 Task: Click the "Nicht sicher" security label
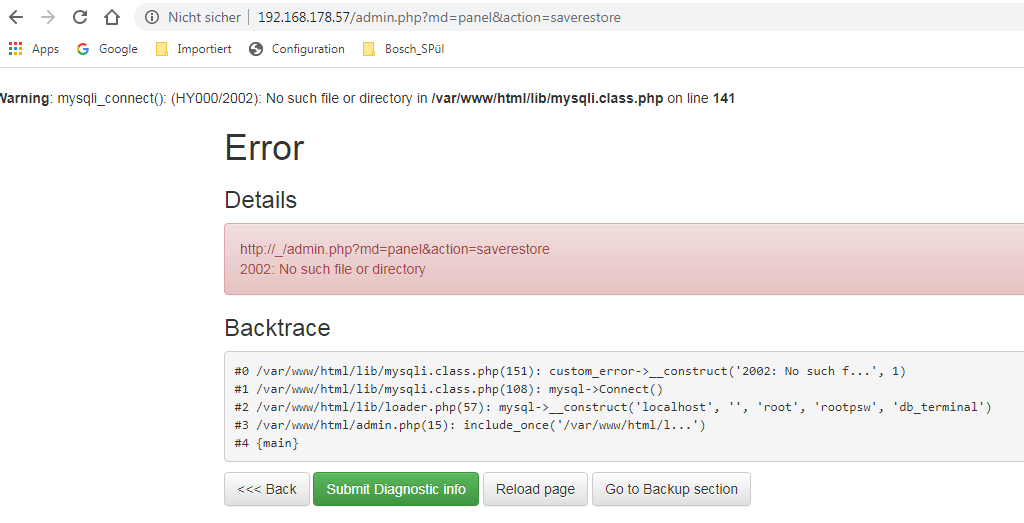point(204,17)
